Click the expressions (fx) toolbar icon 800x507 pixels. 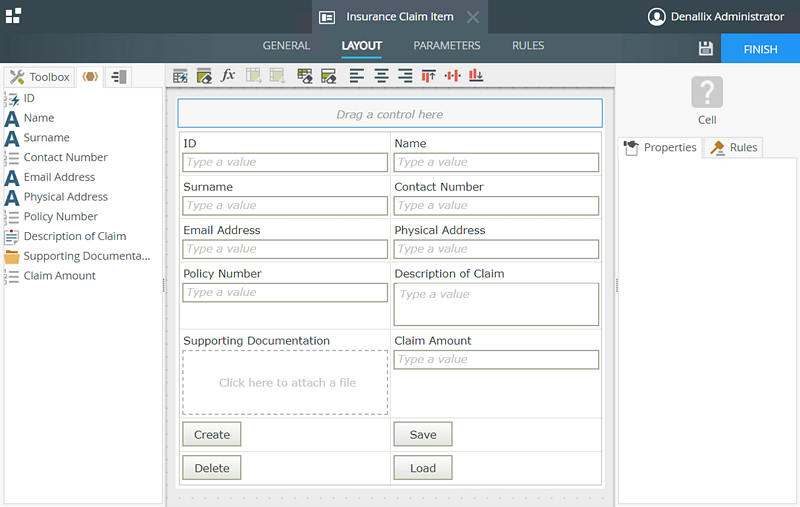[x=228, y=76]
